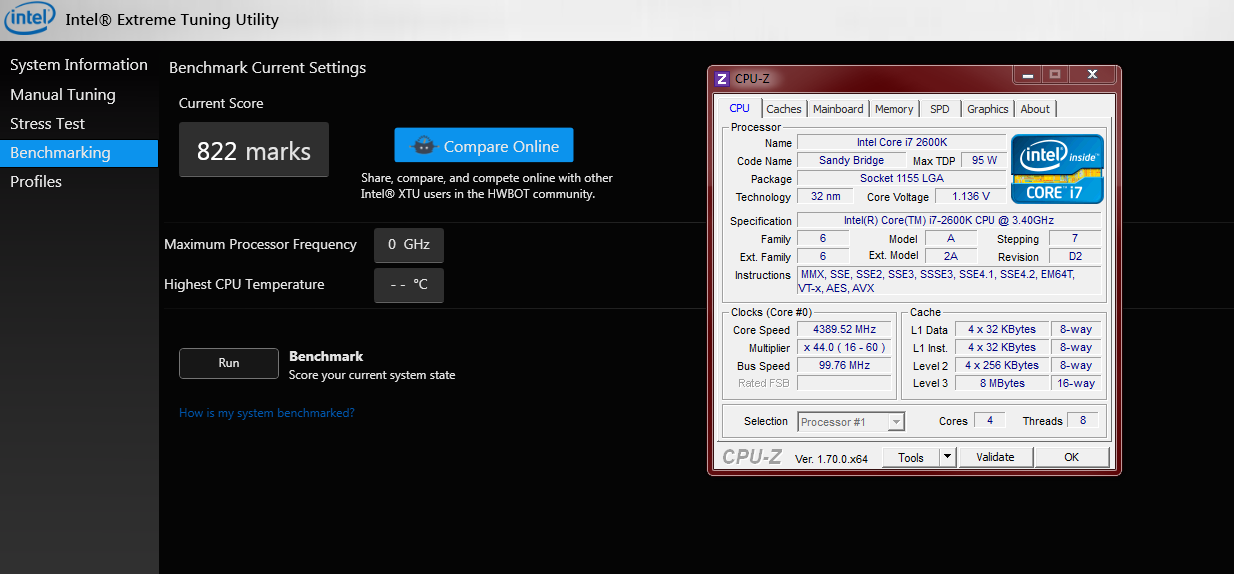Screen dimensions: 1234x574
Task: Click the Tools button in CPU-Z
Action: click(x=911, y=457)
